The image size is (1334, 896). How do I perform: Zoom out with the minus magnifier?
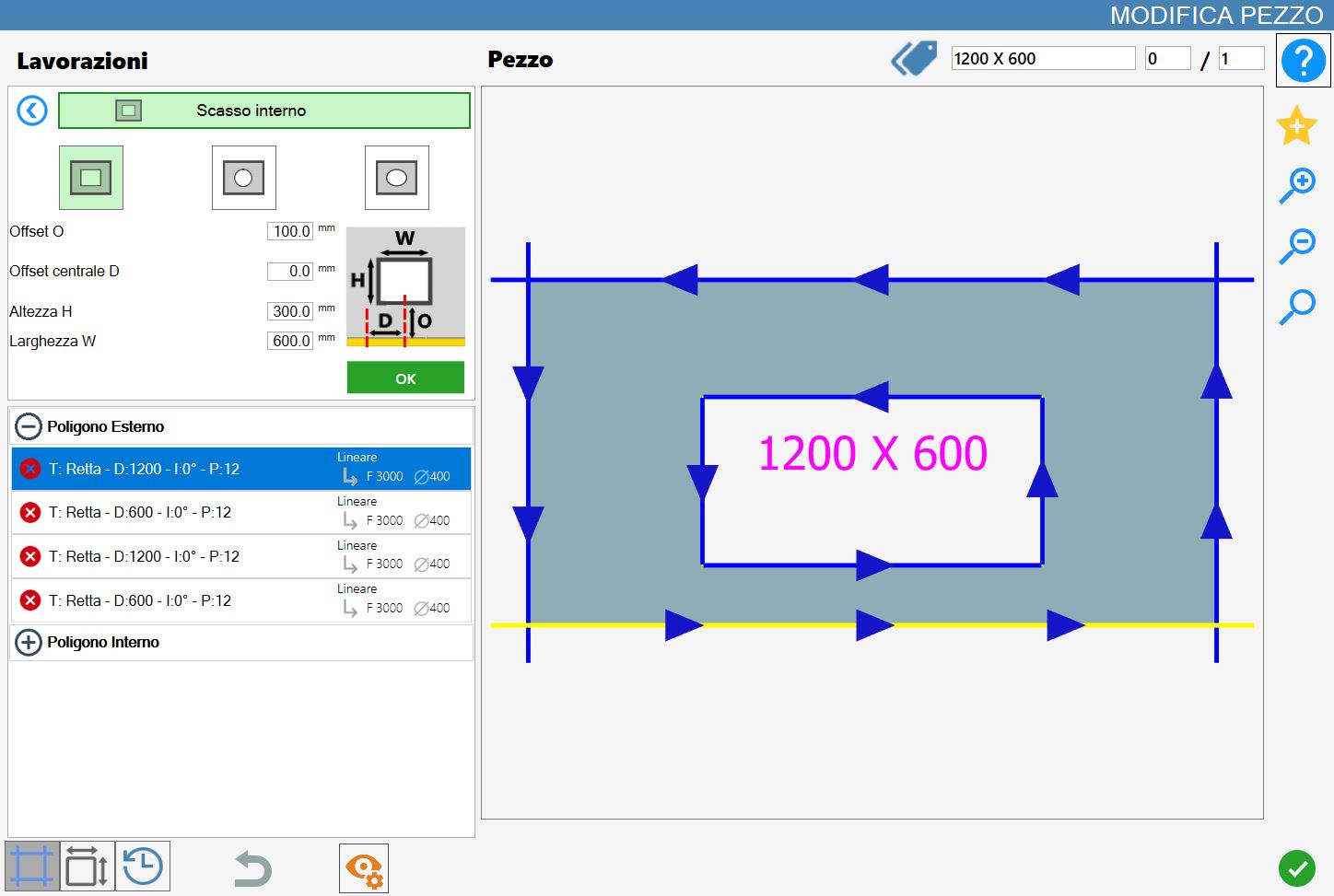1297,246
